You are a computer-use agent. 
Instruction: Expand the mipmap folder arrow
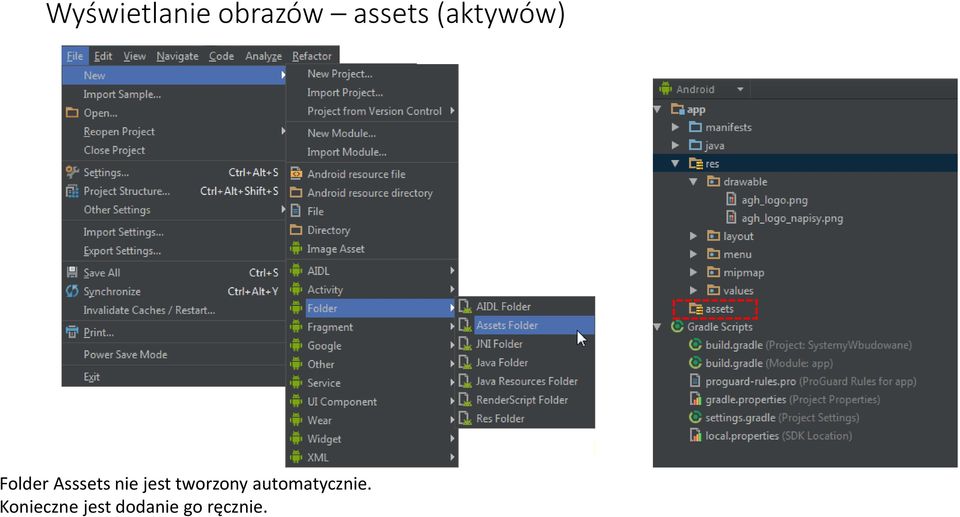[694, 272]
